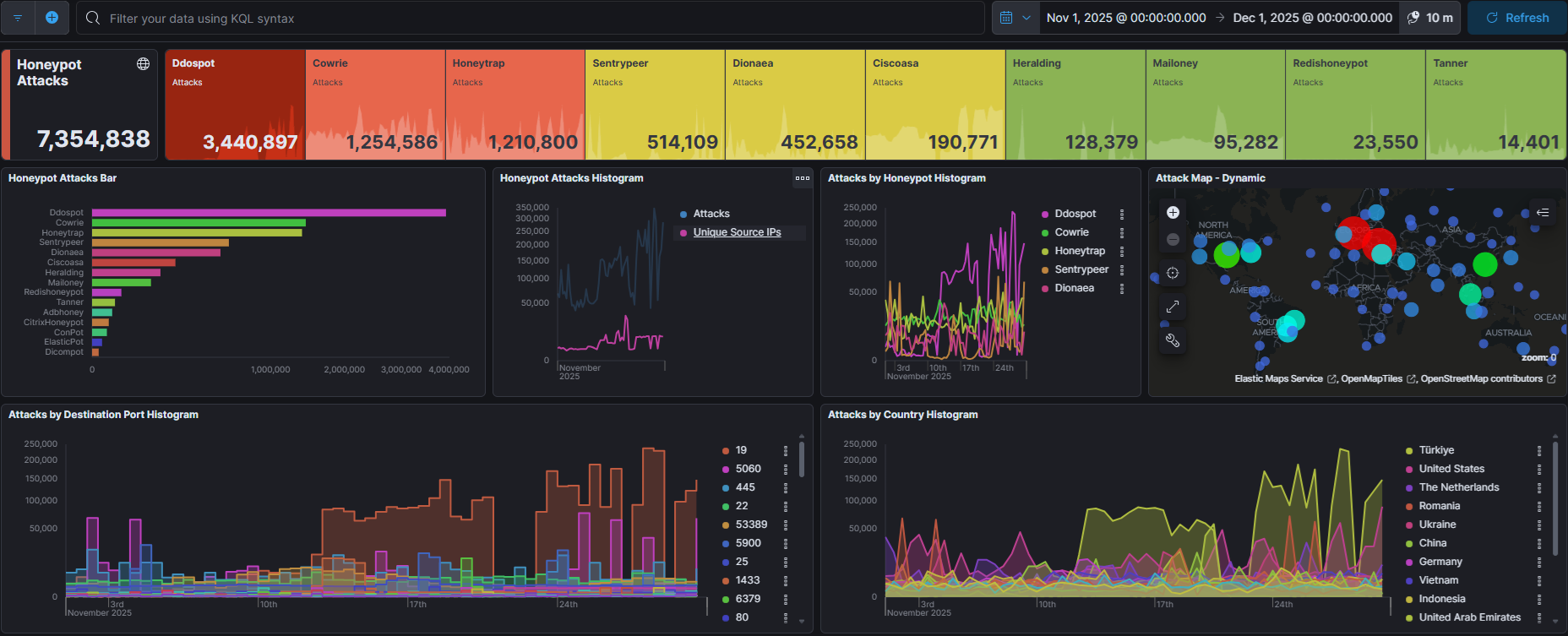Open the filter menu icon
This screenshot has height=636, width=1568.
tap(18, 18)
